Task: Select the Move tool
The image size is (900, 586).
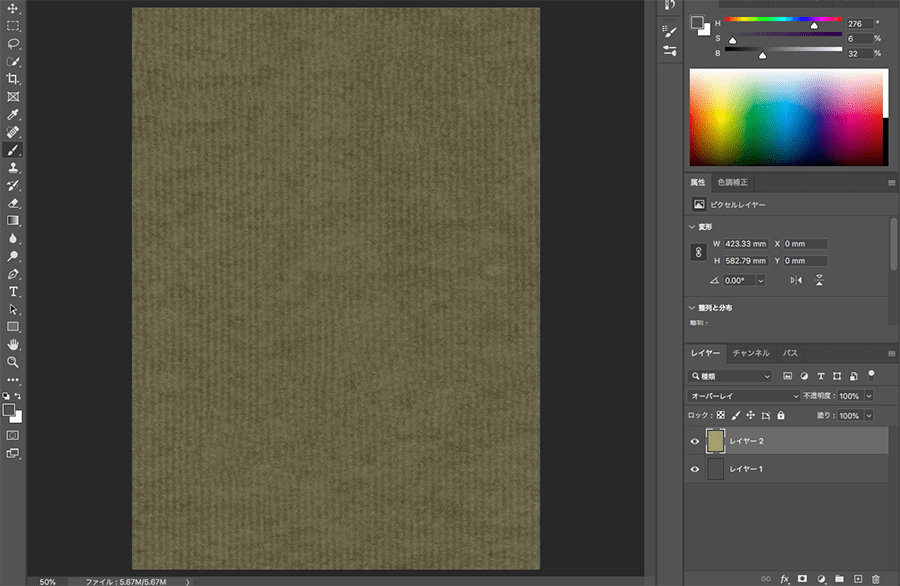Action: [13, 9]
